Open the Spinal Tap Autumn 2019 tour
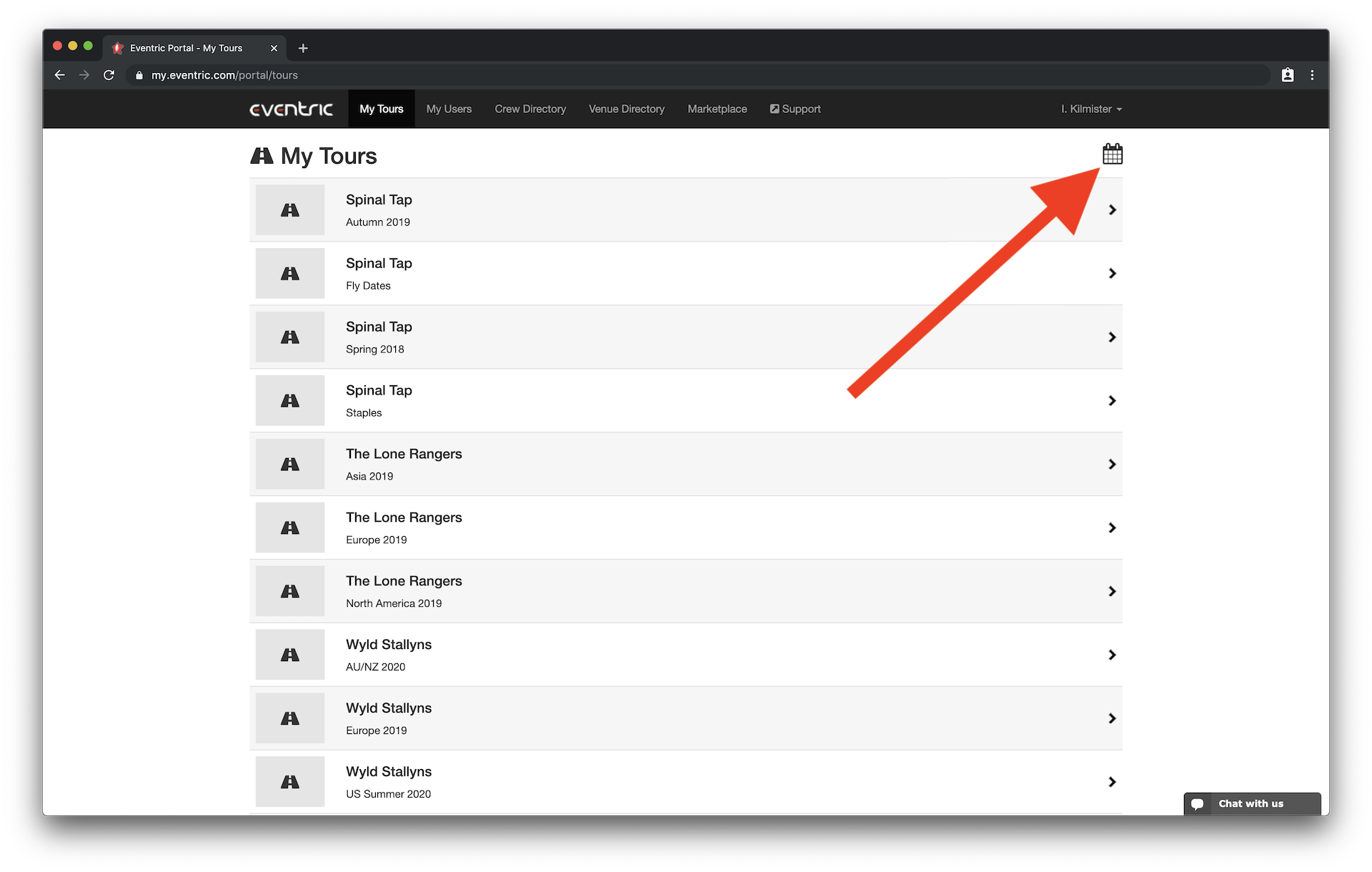 click(686, 210)
